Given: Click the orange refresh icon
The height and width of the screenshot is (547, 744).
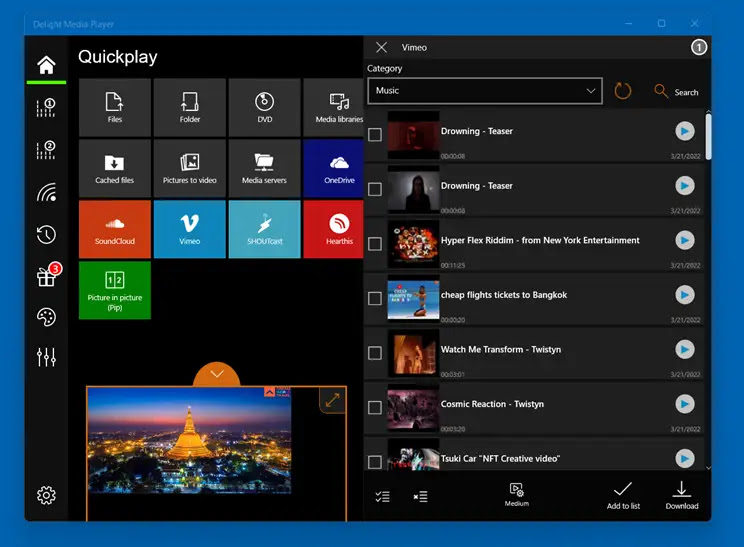Looking at the screenshot, I should click(x=623, y=91).
